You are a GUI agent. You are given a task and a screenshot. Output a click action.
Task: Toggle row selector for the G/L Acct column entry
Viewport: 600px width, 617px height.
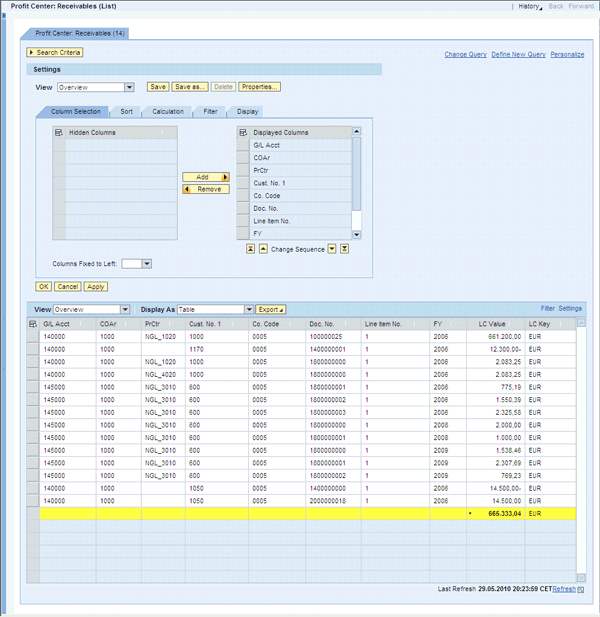click(242, 145)
